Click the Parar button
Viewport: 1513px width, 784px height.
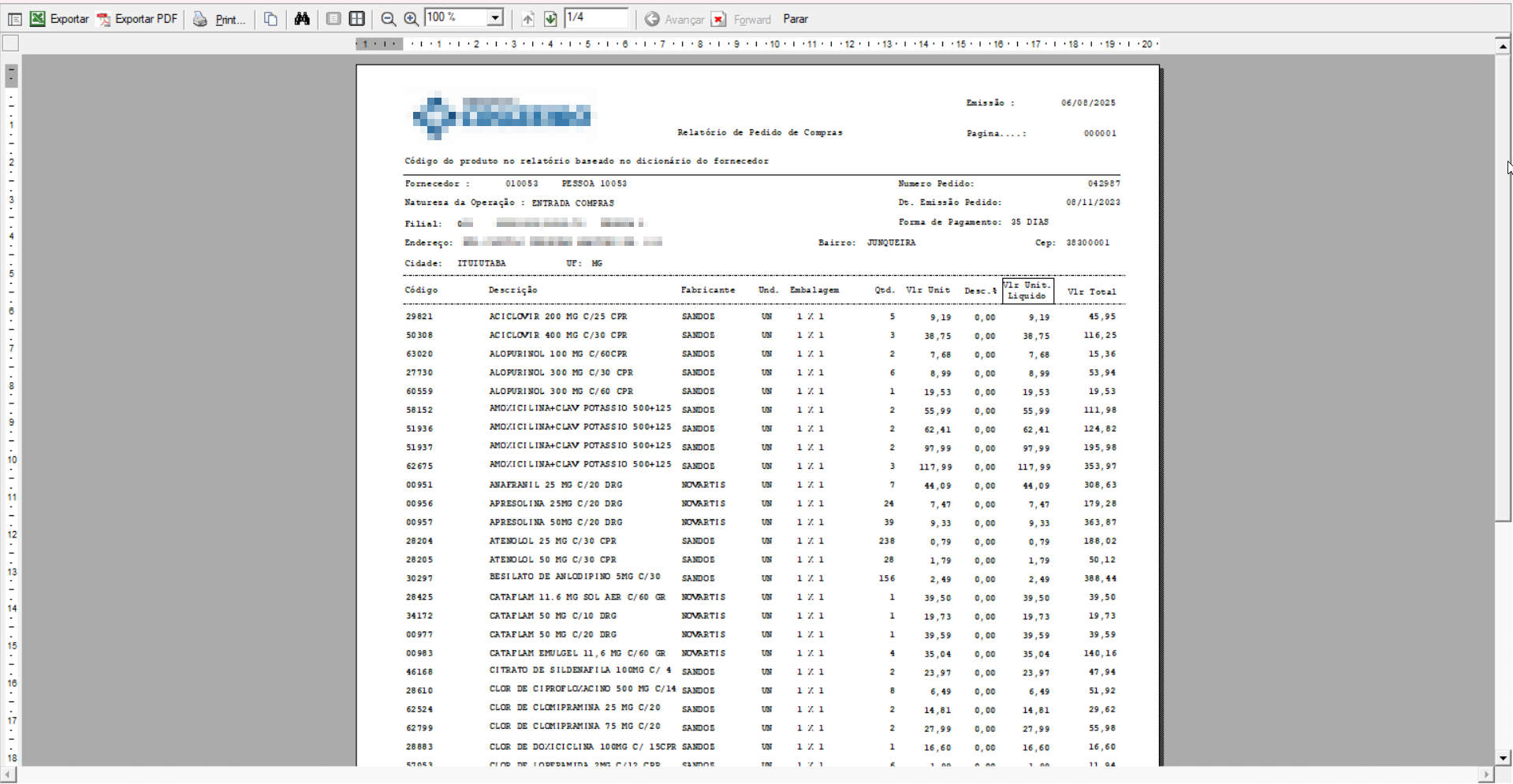coord(796,19)
